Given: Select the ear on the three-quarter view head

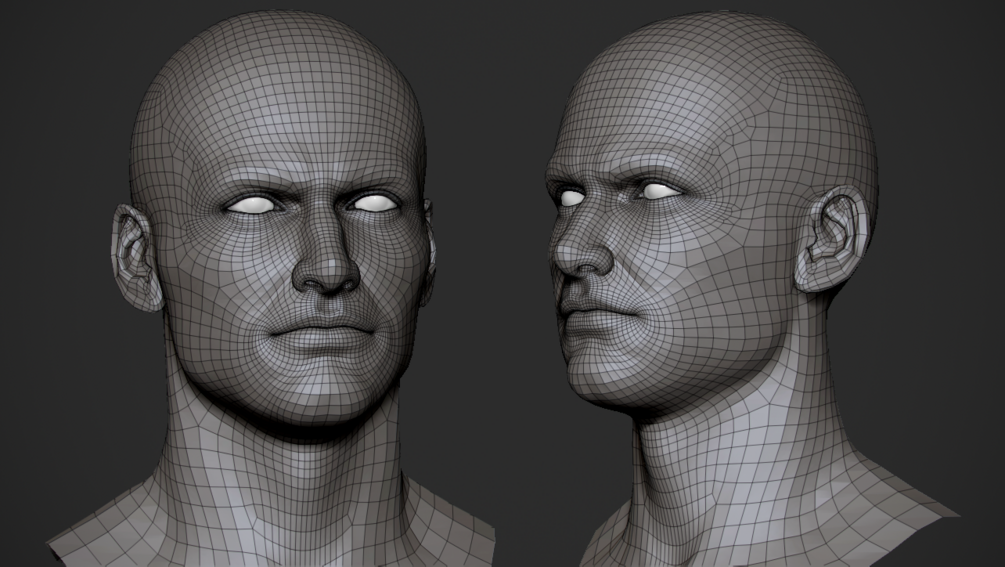Looking at the screenshot, I should click(833, 238).
